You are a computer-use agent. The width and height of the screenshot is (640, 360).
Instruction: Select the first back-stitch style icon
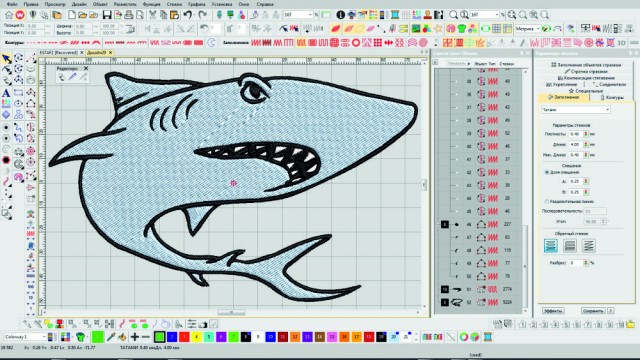(551, 246)
